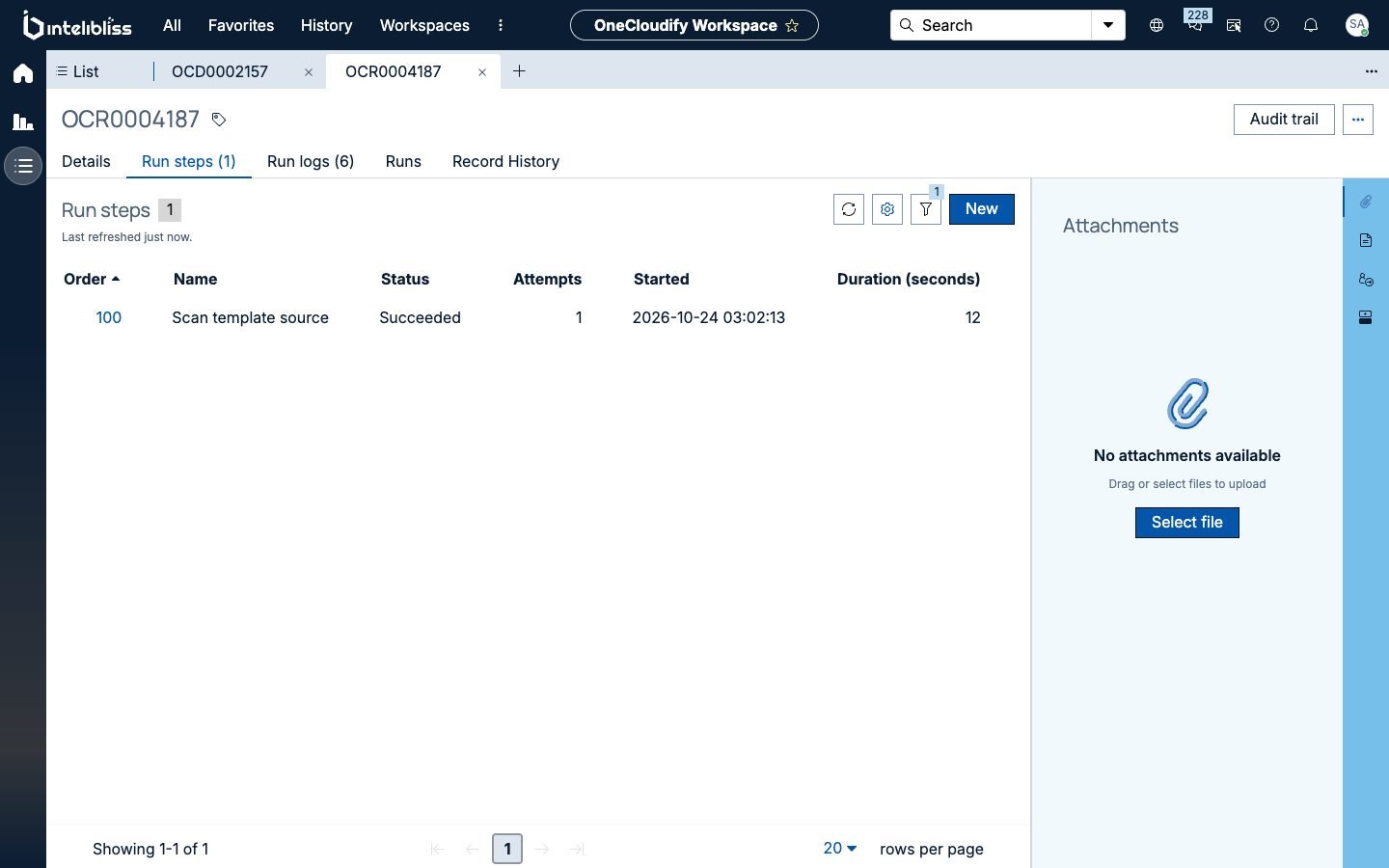Switch to the List tab
The width and height of the screenshot is (1389, 868).
(78, 71)
